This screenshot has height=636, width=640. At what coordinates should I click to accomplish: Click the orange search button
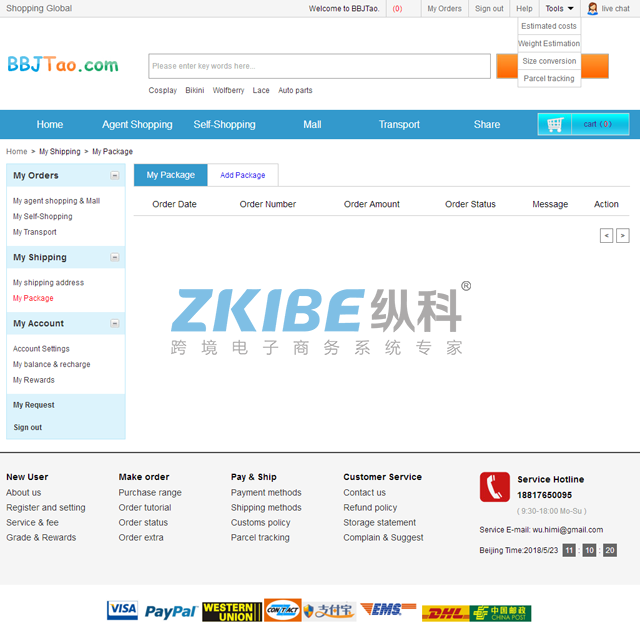click(553, 66)
